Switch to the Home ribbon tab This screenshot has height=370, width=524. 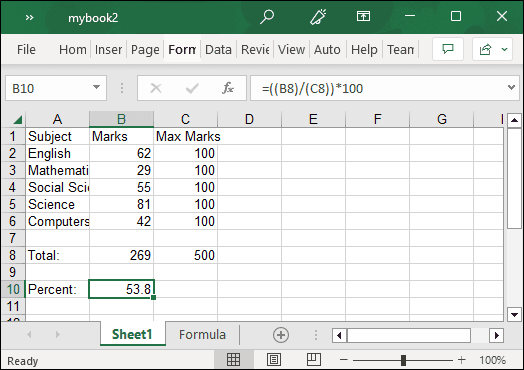click(73, 49)
